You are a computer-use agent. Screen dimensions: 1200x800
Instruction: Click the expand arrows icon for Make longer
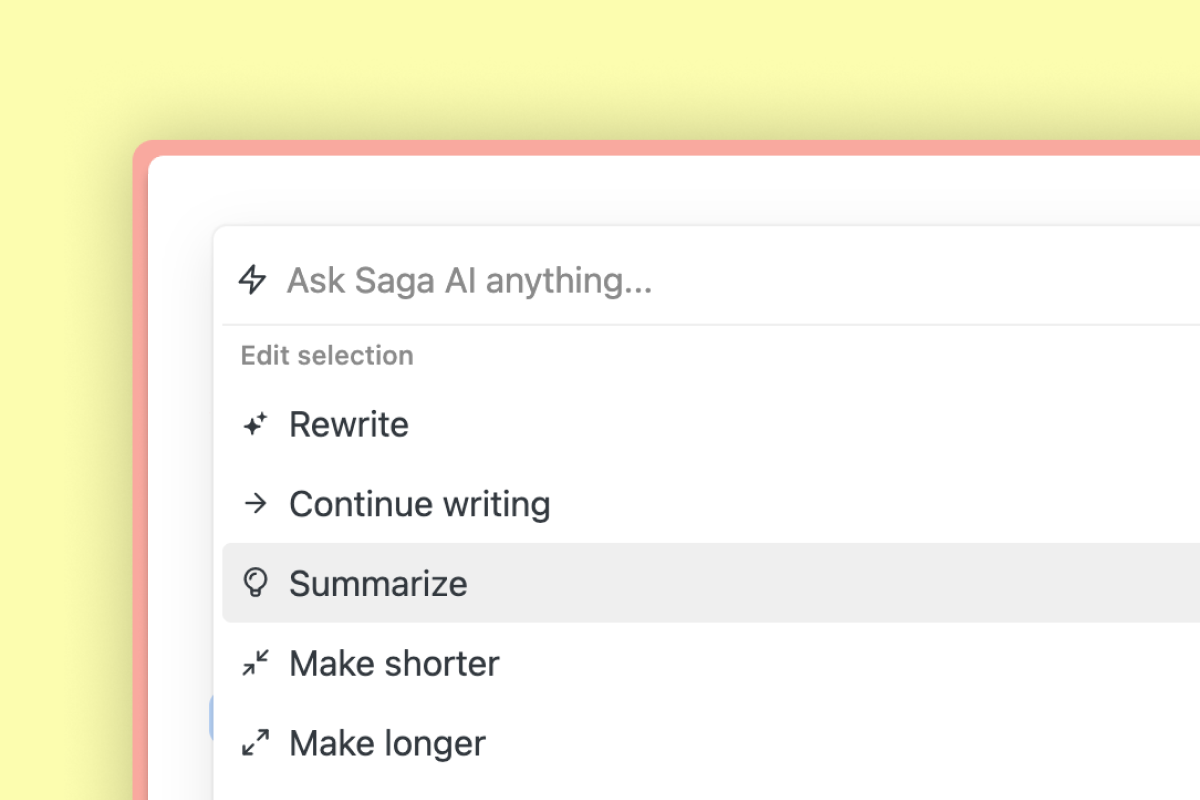(x=255, y=742)
